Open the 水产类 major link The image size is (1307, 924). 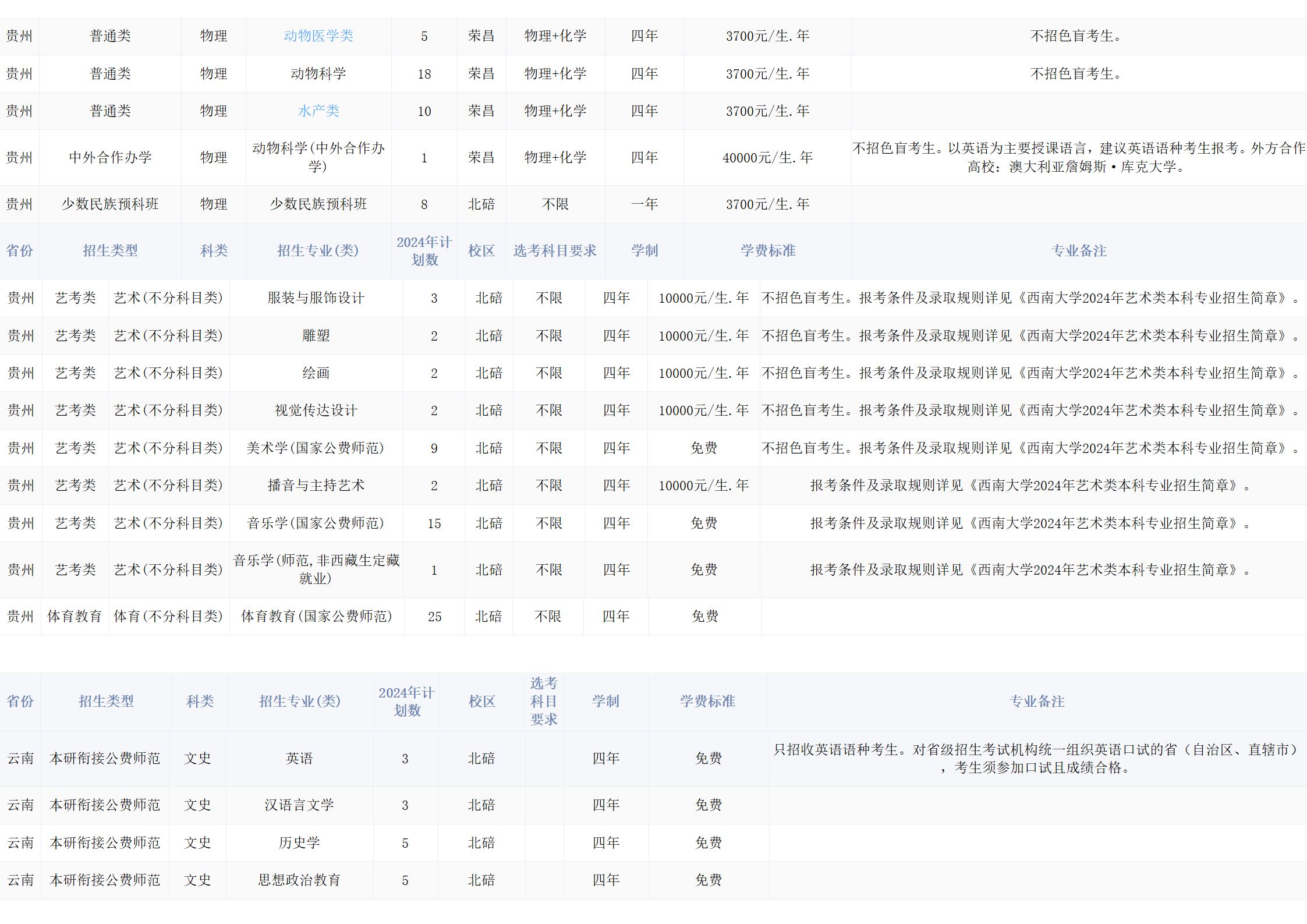[x=318, y=111]
